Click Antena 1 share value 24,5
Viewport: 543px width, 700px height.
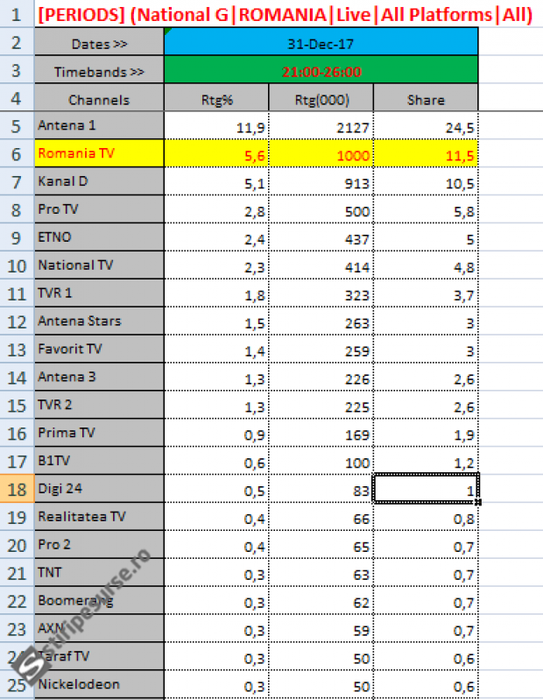pyautogui.click(x=426, y=125)
